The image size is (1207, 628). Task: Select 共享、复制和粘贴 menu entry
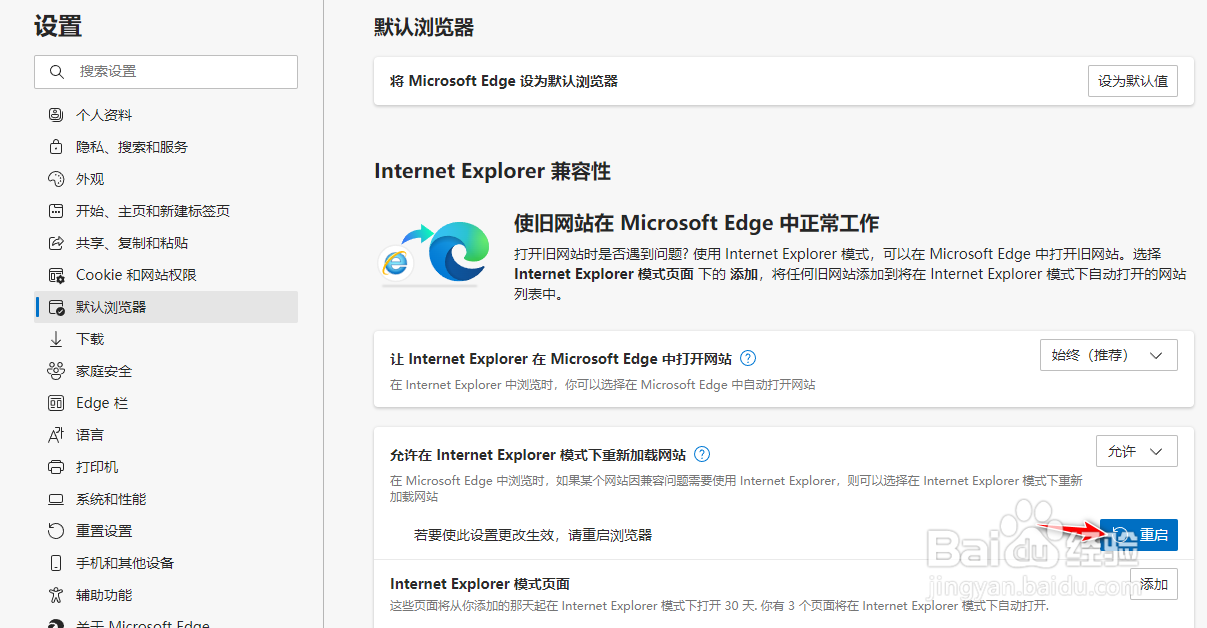[x=166, y=243]
